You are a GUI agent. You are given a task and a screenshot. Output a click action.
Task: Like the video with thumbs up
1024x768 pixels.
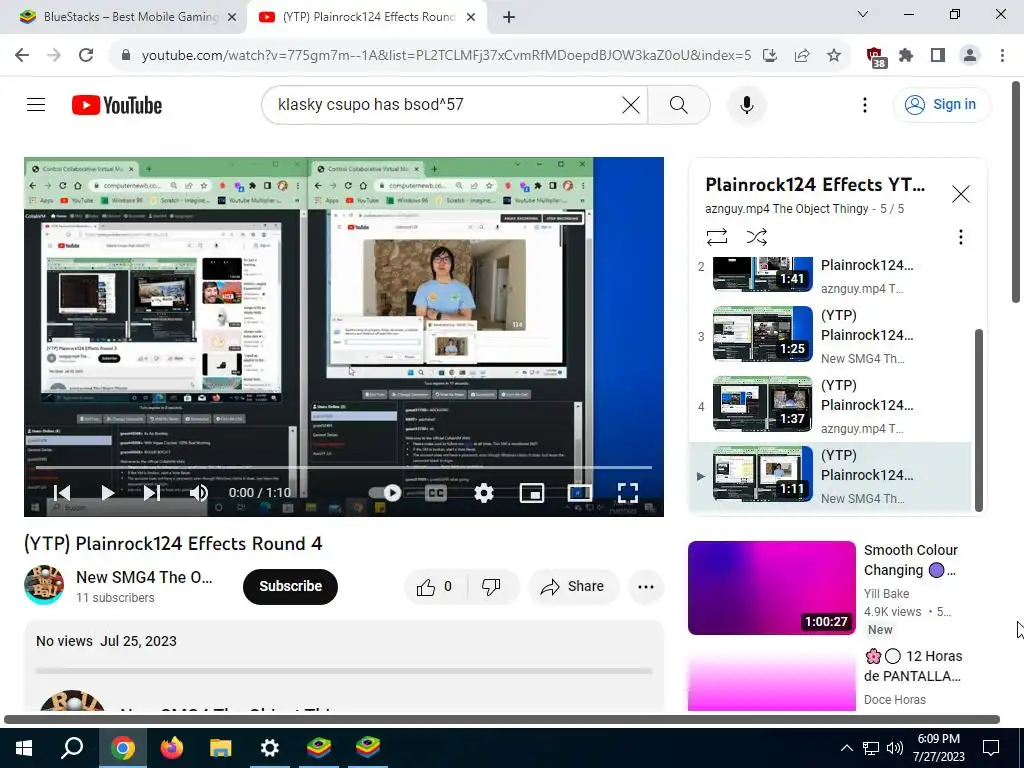click(435, 586)
